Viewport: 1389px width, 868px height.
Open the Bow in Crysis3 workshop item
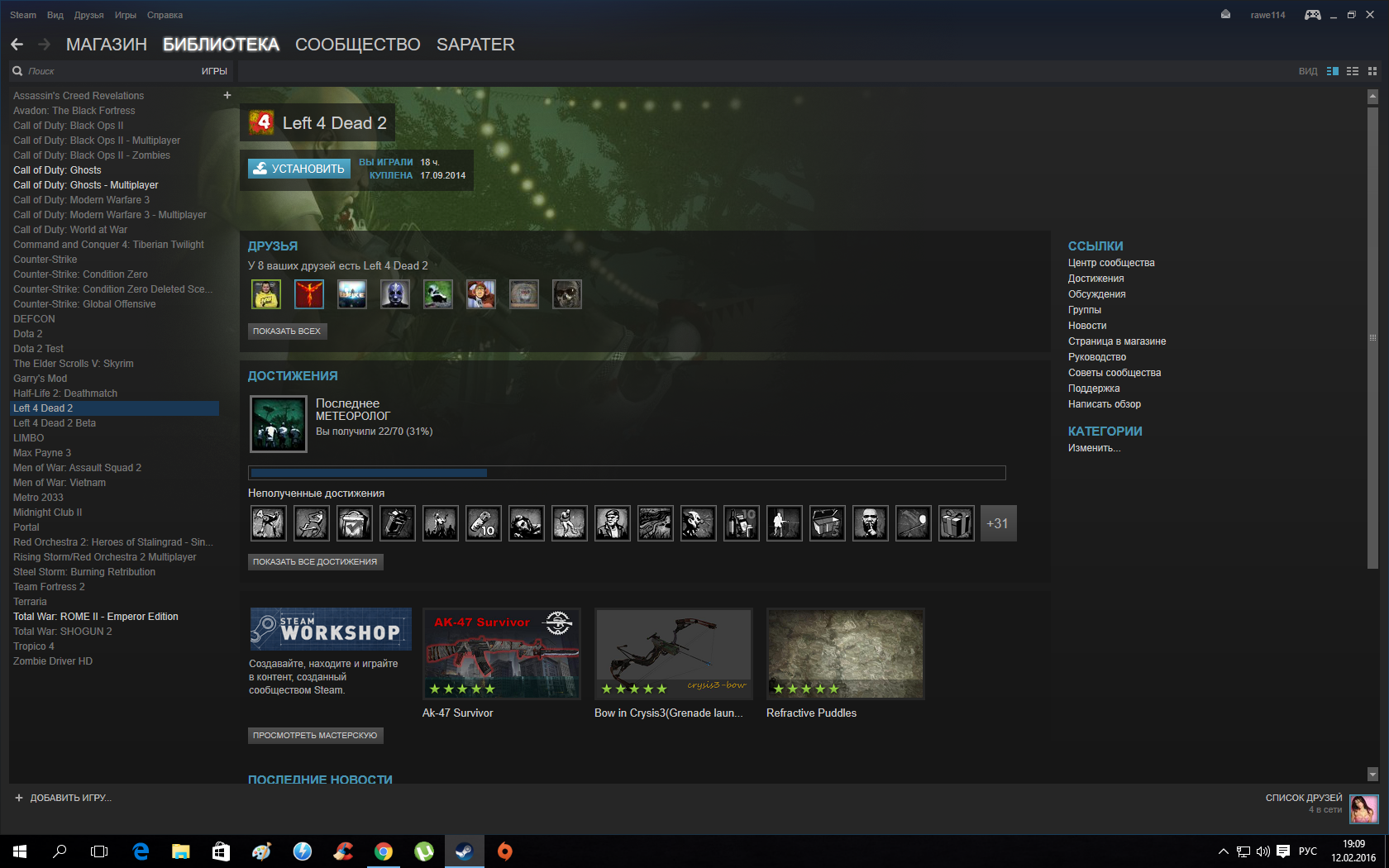pyautogui.click(x=674, y=654)
